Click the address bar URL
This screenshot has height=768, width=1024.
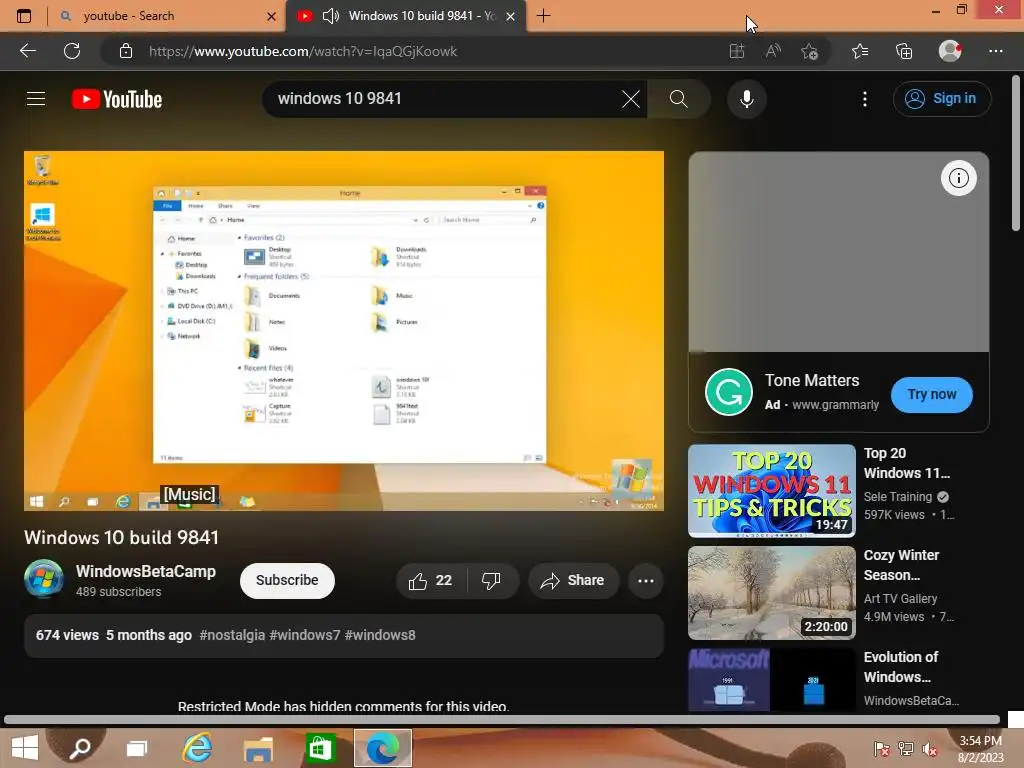click(x=303, y=51)
